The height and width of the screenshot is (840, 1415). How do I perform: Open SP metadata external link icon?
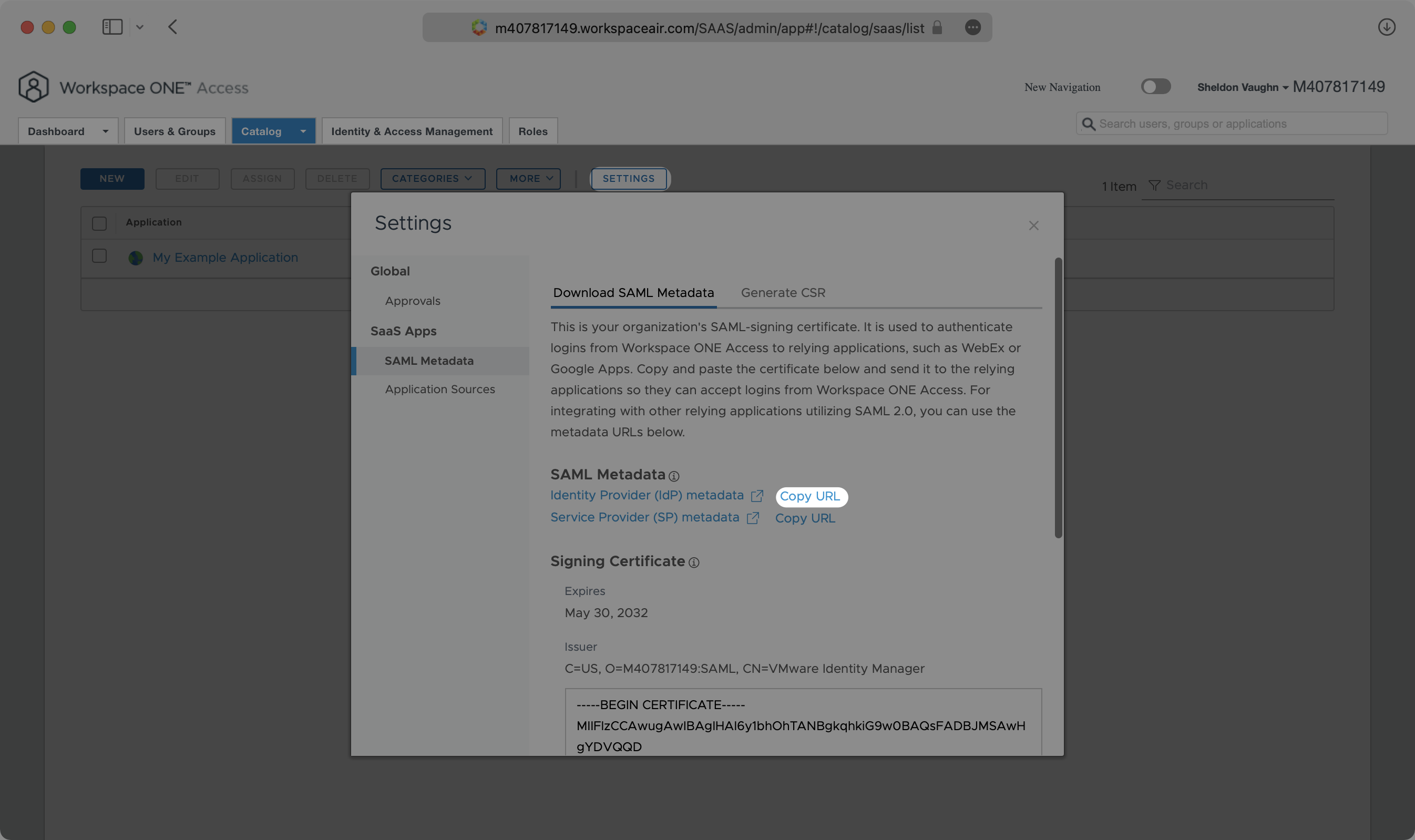point(752,518)
